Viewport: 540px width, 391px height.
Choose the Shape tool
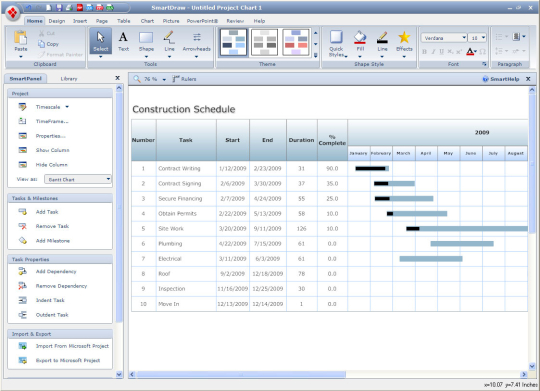pos(146,41)
